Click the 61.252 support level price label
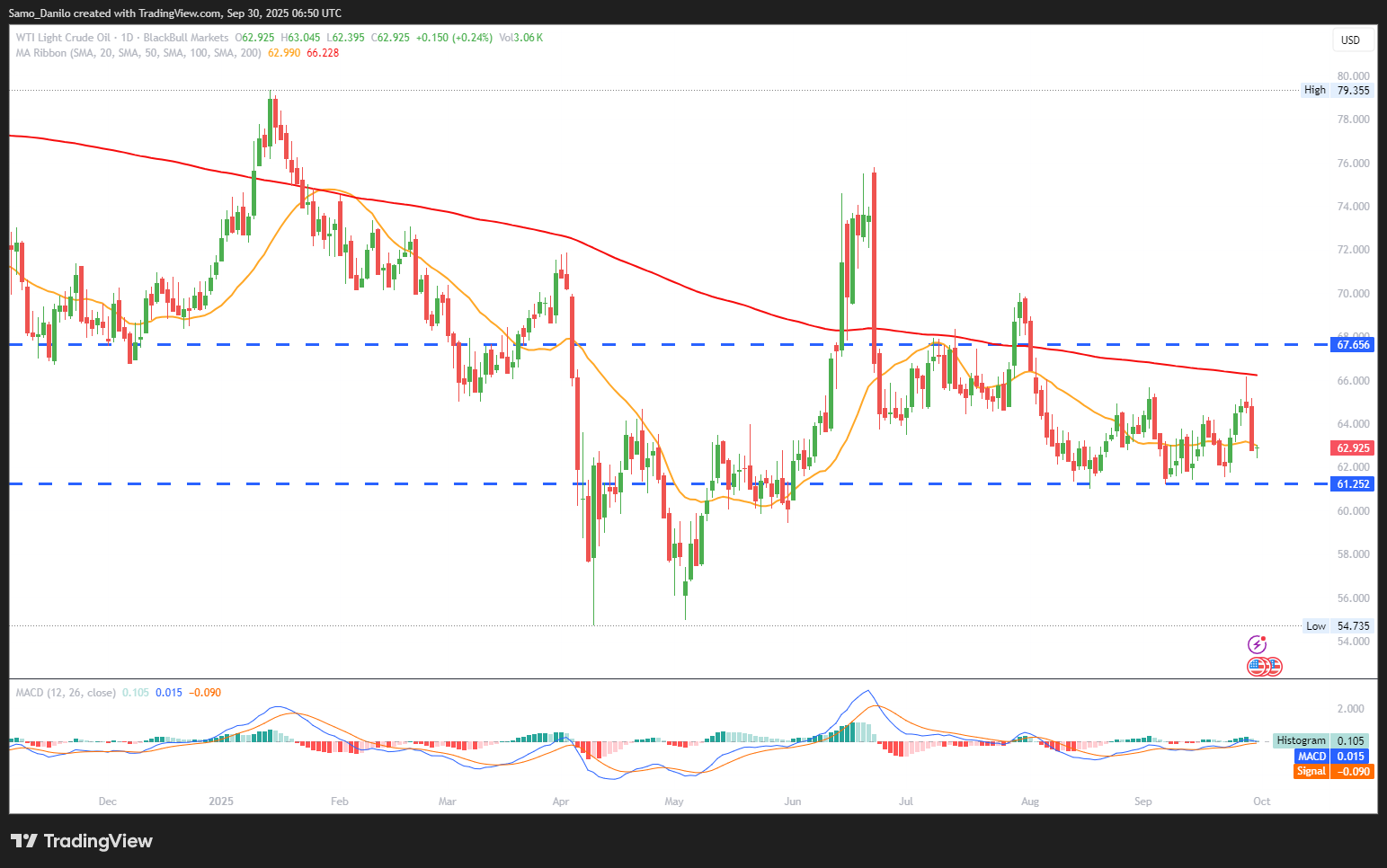The width and height of the screenshot is (1387, 868). click(1353, 484)
